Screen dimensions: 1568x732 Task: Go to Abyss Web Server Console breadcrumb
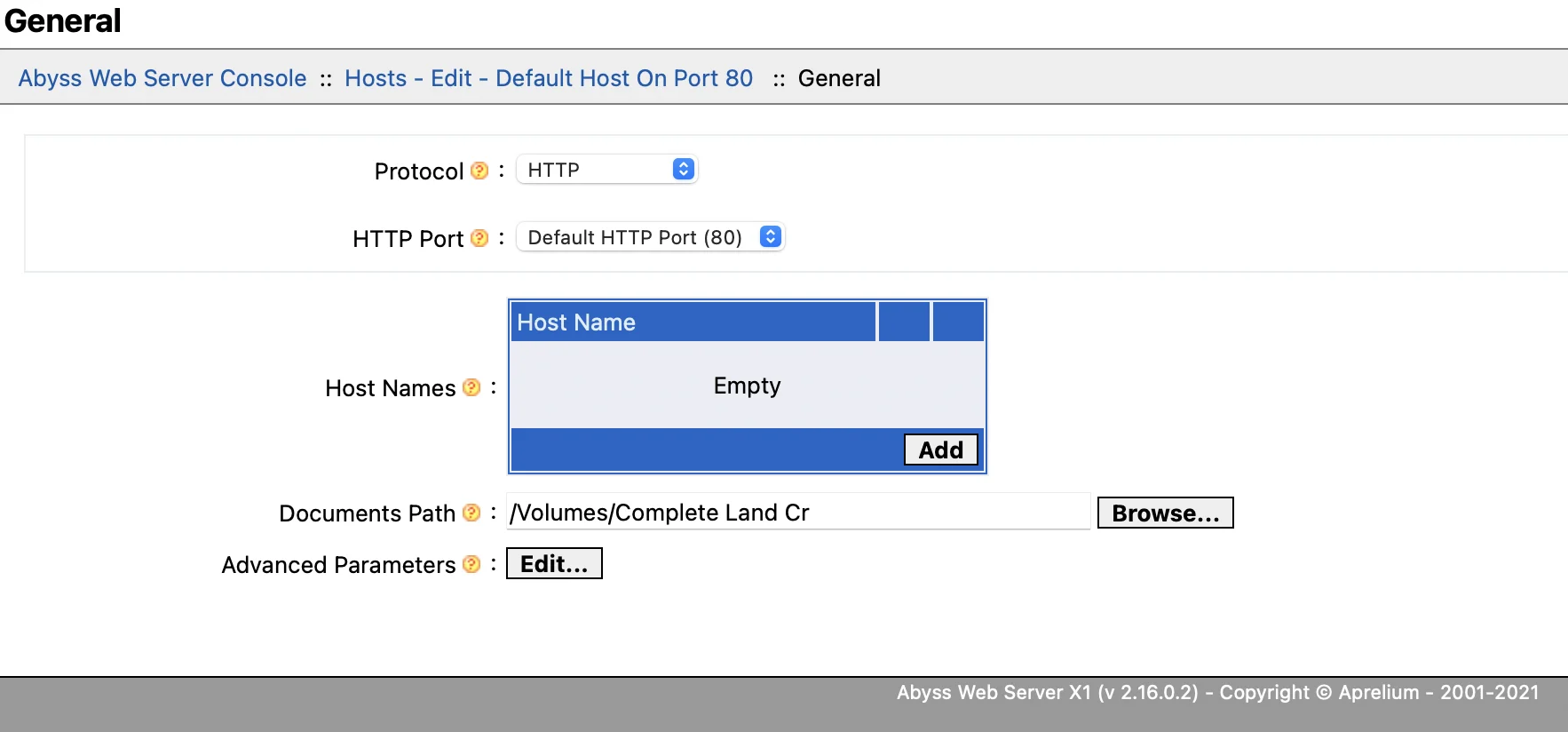tap(162, 78)
